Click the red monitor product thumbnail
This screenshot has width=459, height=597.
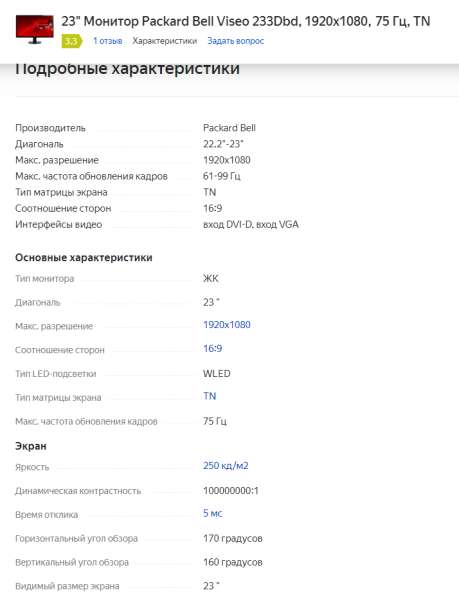tap(34, 29)
